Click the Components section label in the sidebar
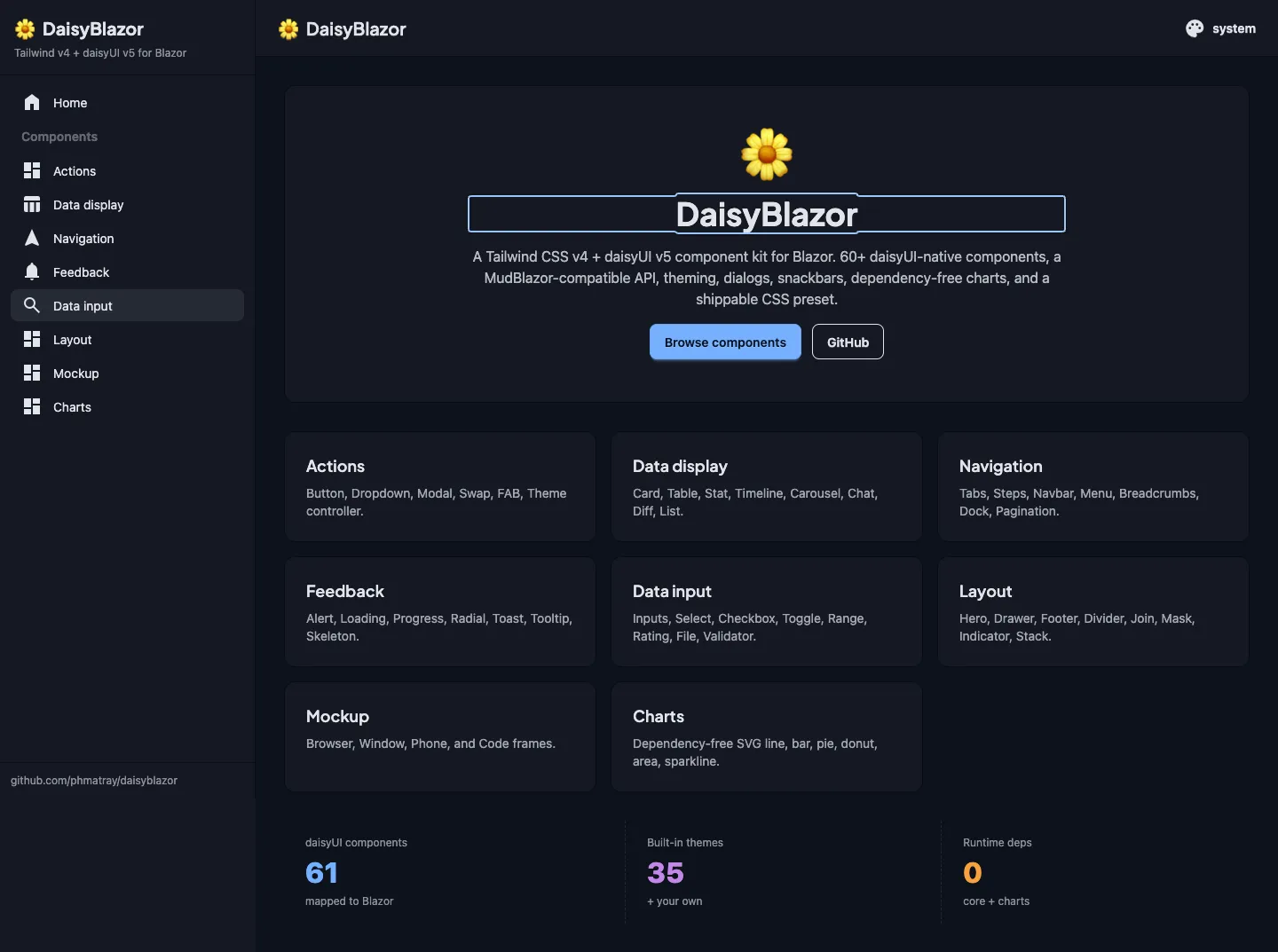 tap(59, 137)
